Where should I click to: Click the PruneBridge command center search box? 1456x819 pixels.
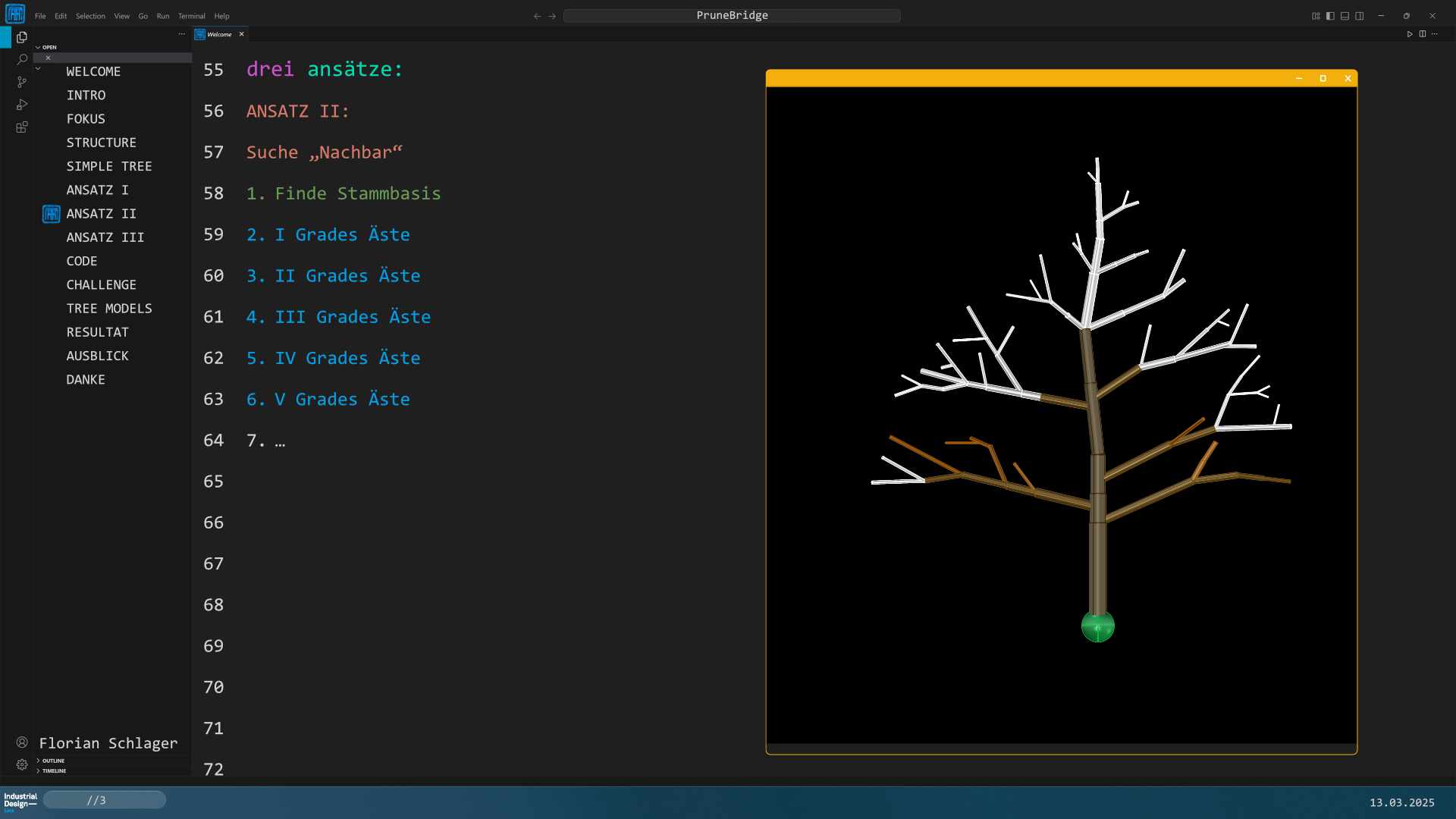pos(732,16)
